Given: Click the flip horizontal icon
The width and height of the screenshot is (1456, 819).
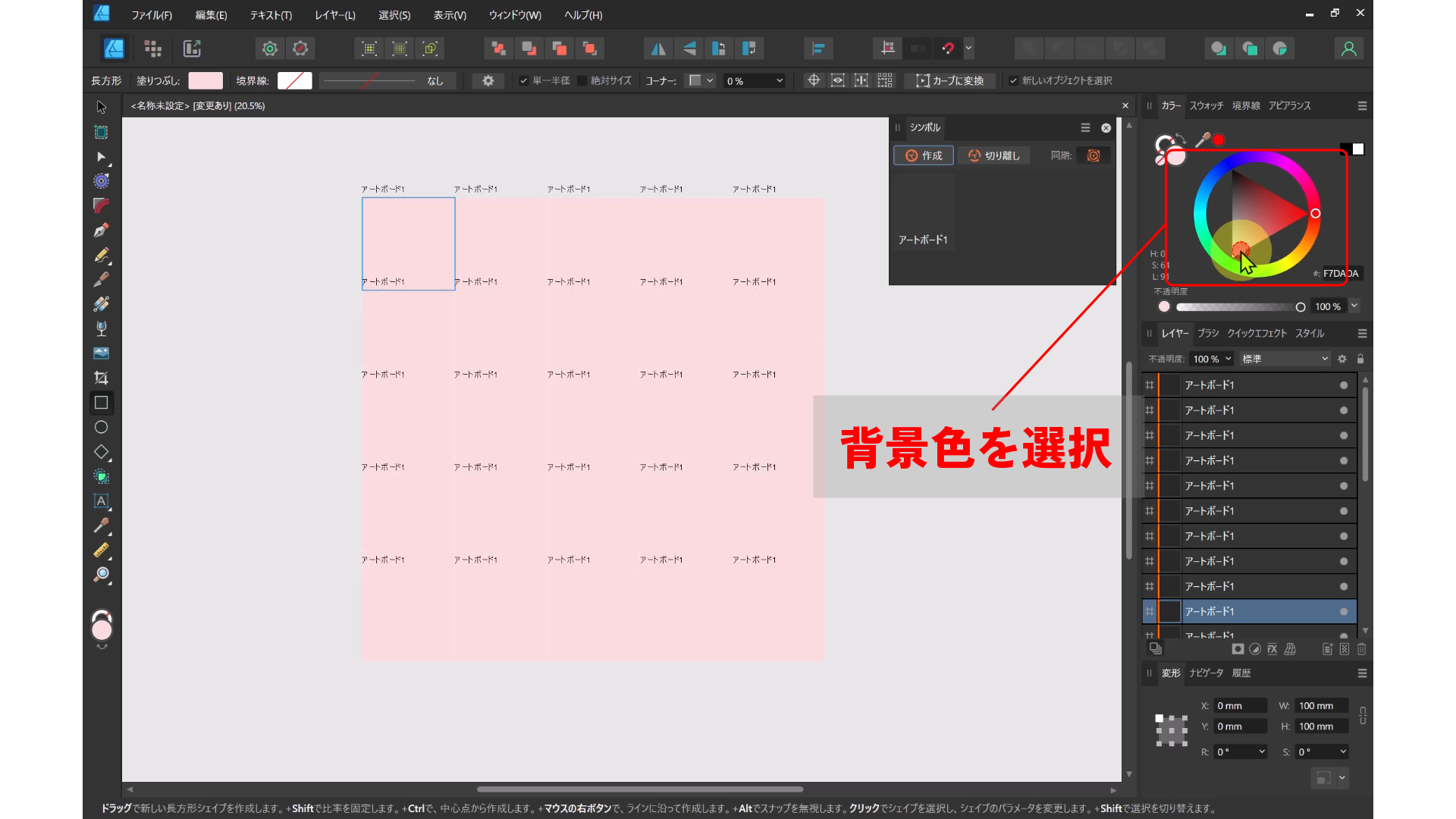Looking at the screenshot, I should point(657,48).
